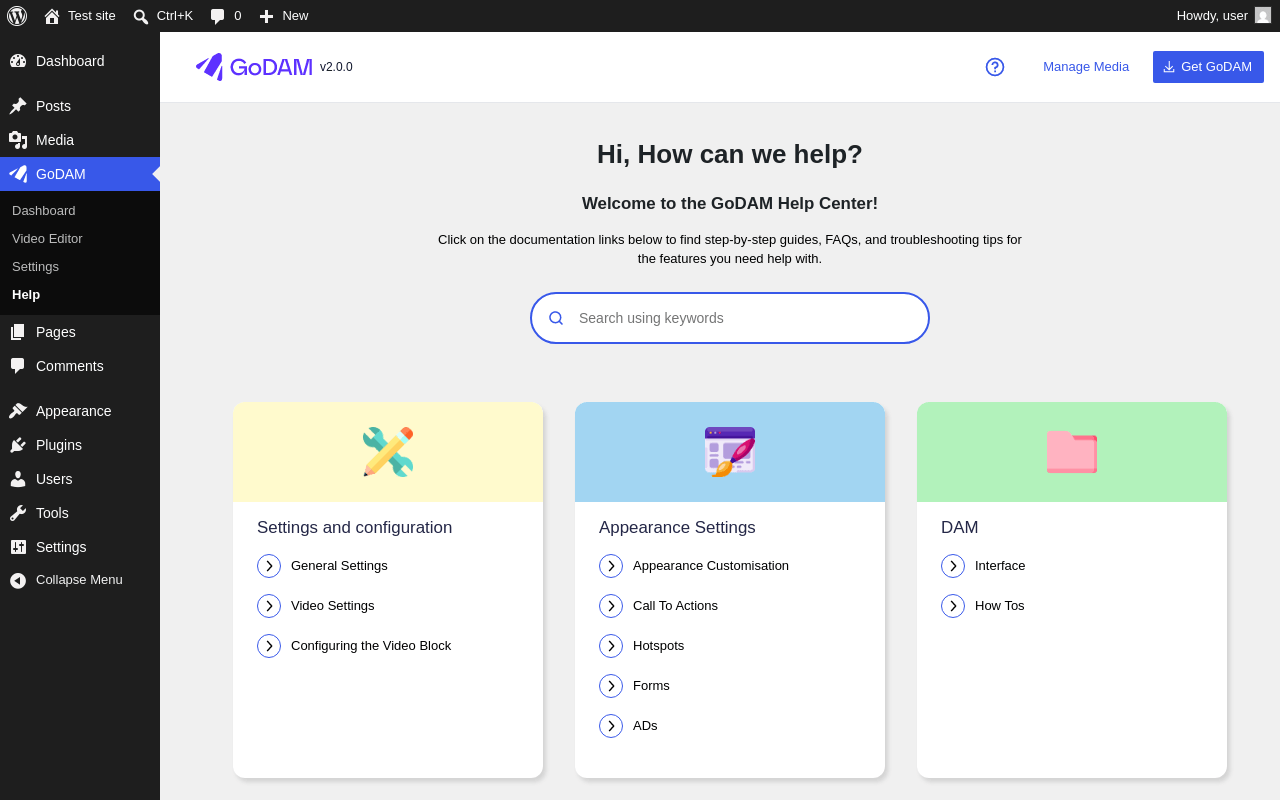Viewport: 1280px width, 800px height.
Task: Expand the General Settings chevron
Action: [x=269, y=566]
